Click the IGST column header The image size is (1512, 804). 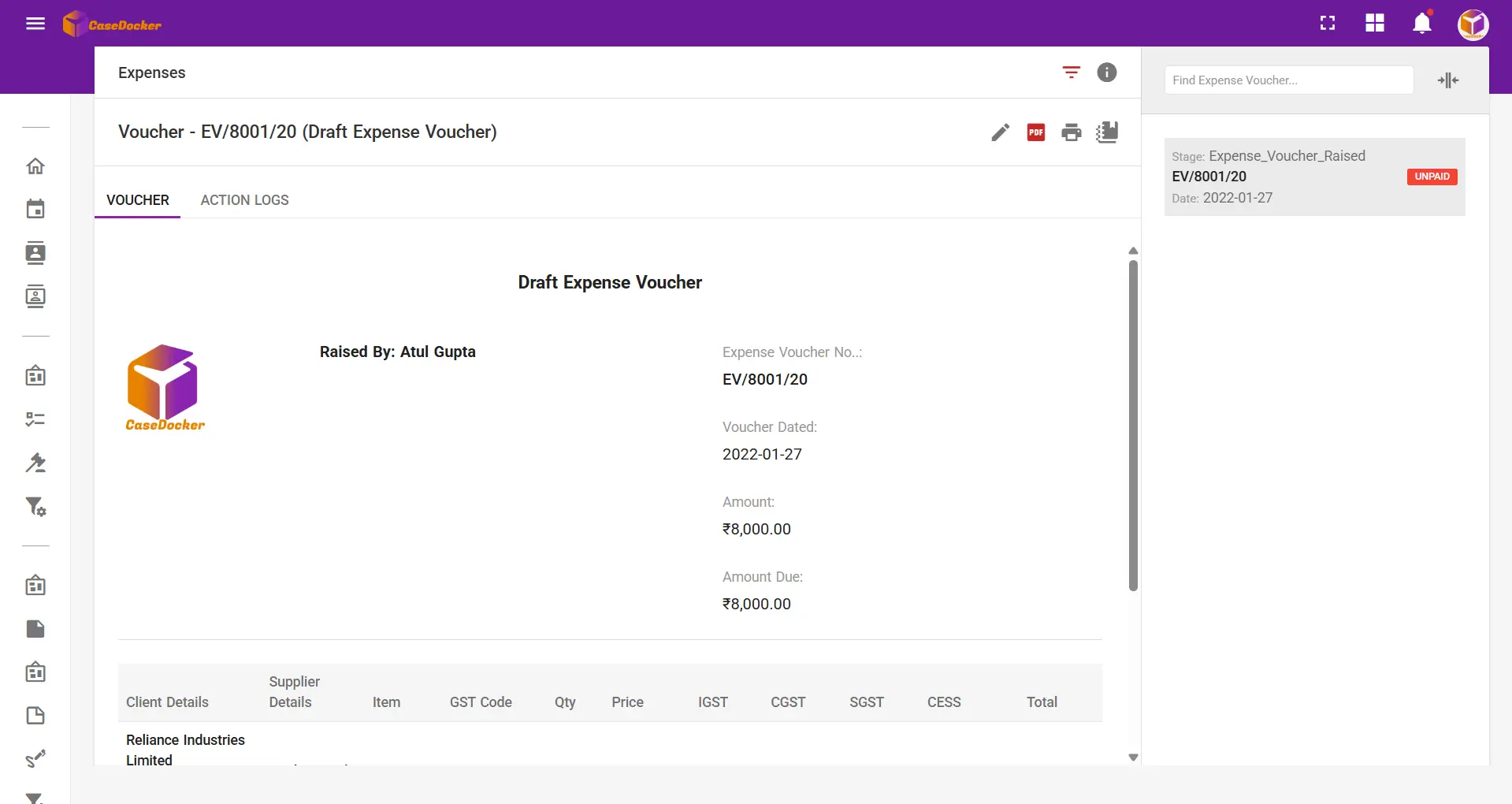[713, 702]
